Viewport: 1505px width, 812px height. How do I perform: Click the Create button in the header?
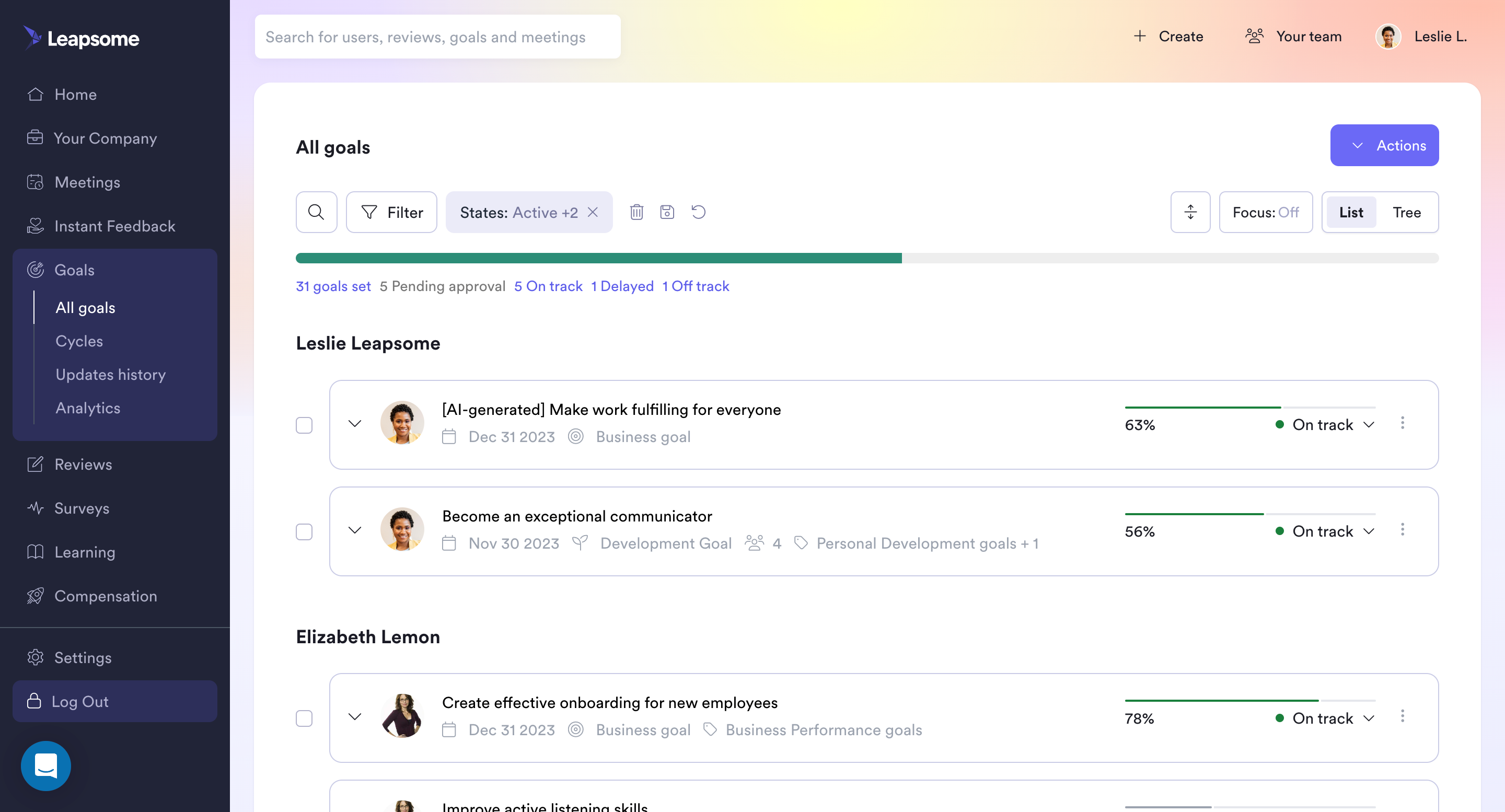coord(1168,36)
